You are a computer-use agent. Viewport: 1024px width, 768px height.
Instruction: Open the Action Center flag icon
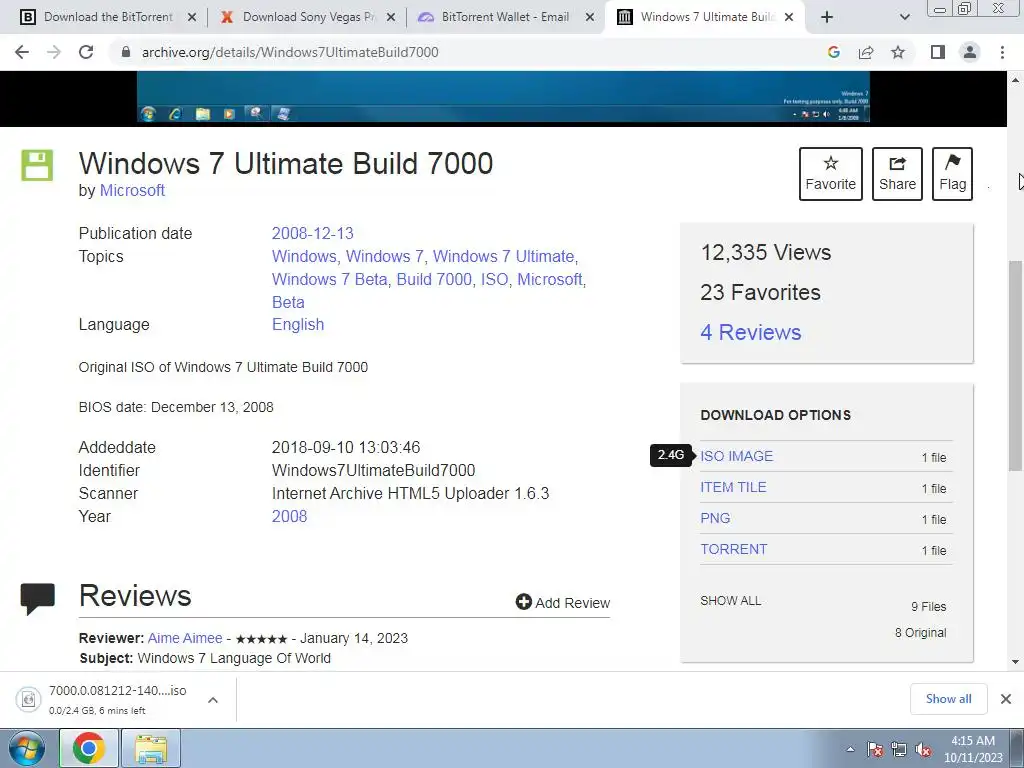point(875,749)
